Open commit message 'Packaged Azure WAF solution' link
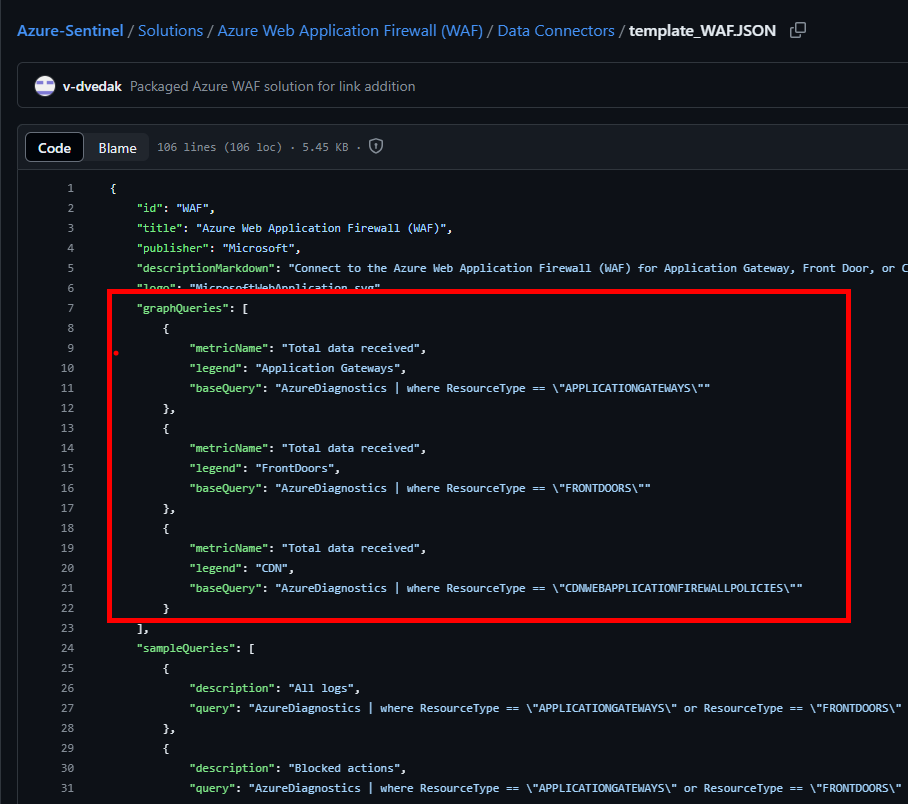908x804 pixels. (272, 86)
